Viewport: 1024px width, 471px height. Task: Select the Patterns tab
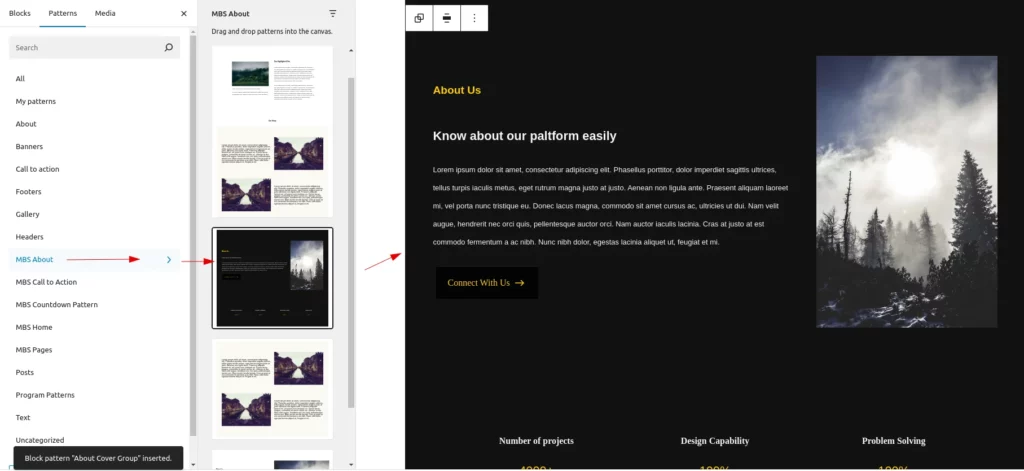tap(62, 14)
